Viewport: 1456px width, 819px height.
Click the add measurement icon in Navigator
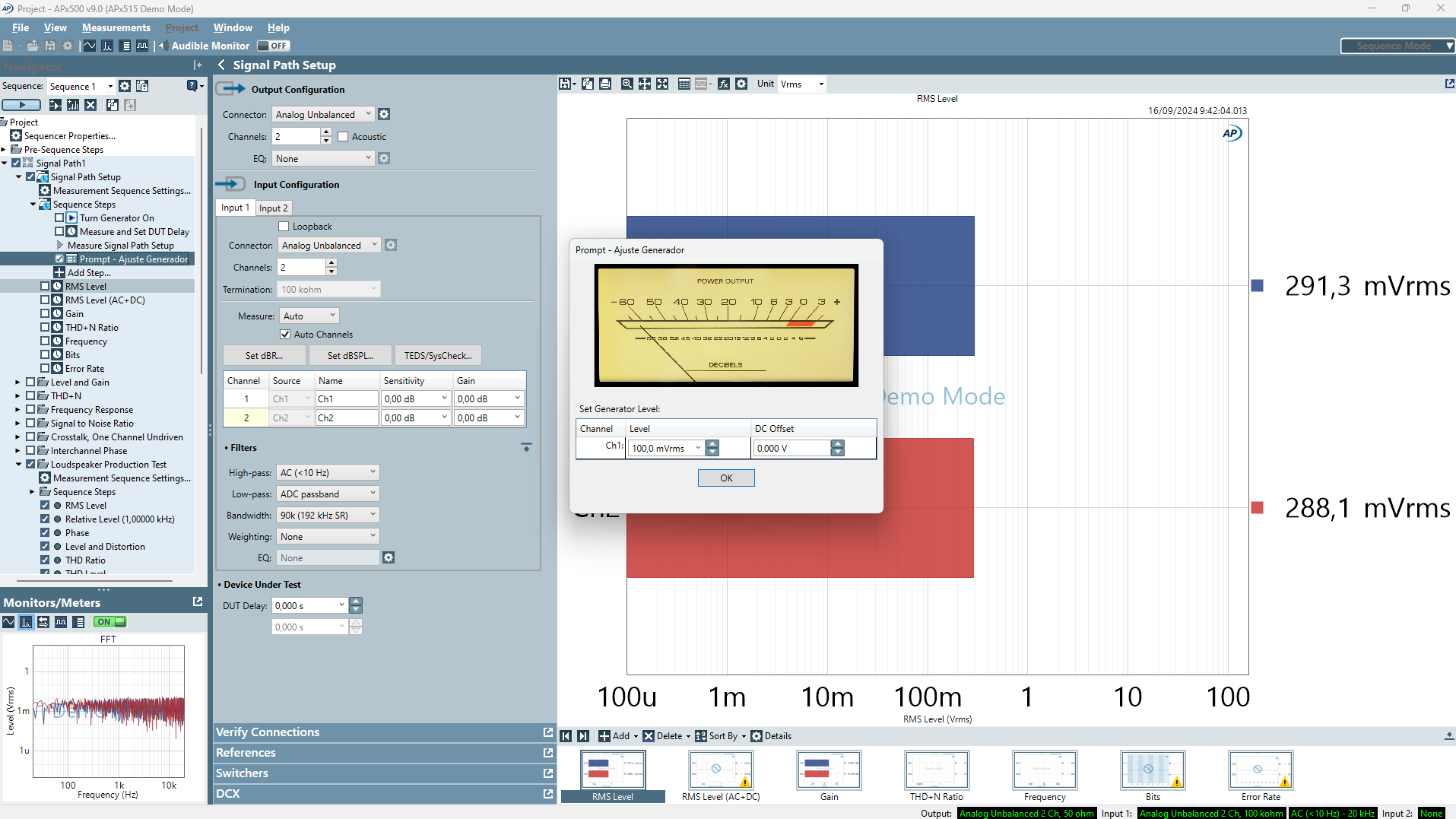[73, 105]
